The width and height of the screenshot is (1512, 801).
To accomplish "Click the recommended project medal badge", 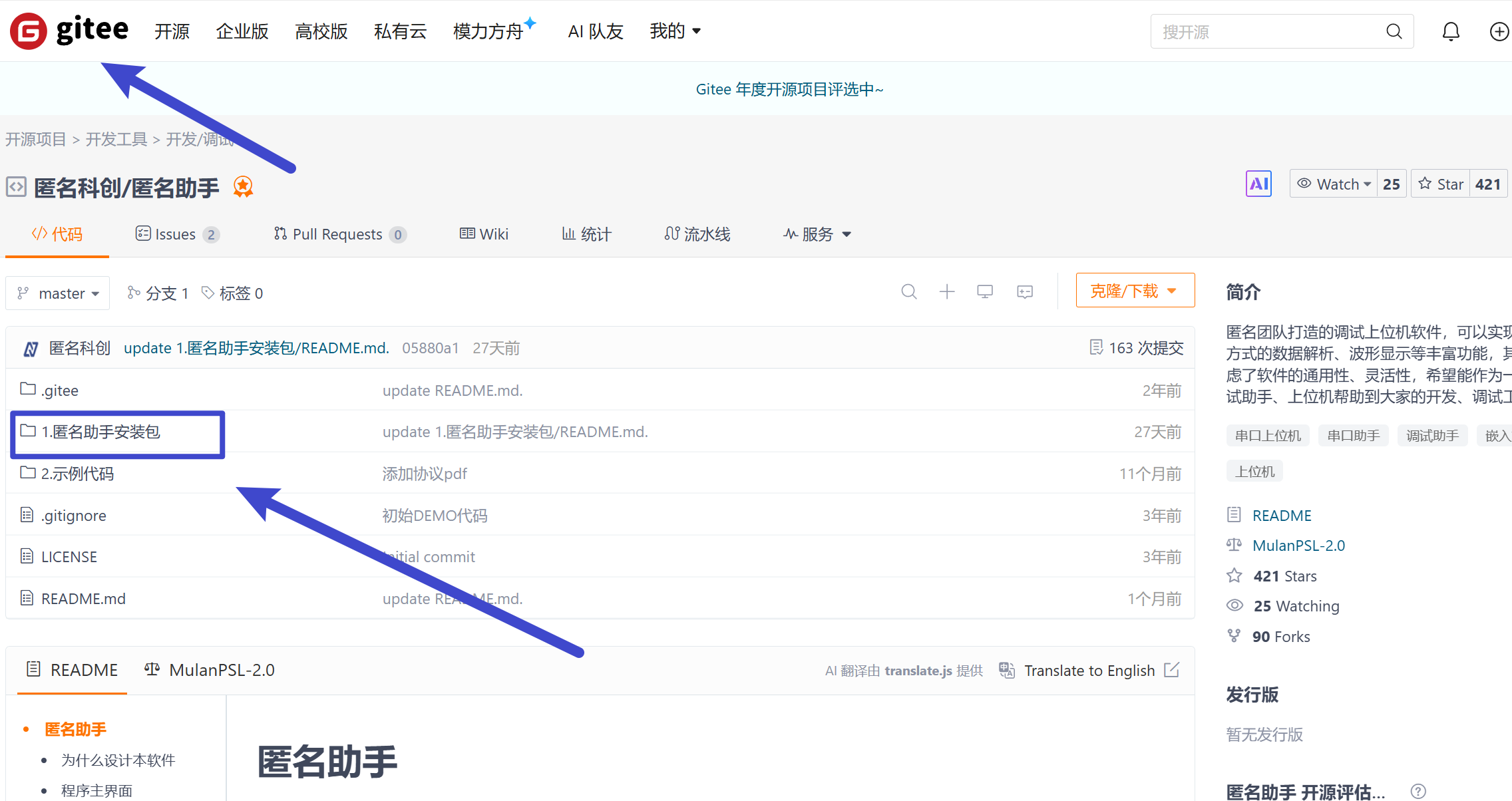I will 243,187.
